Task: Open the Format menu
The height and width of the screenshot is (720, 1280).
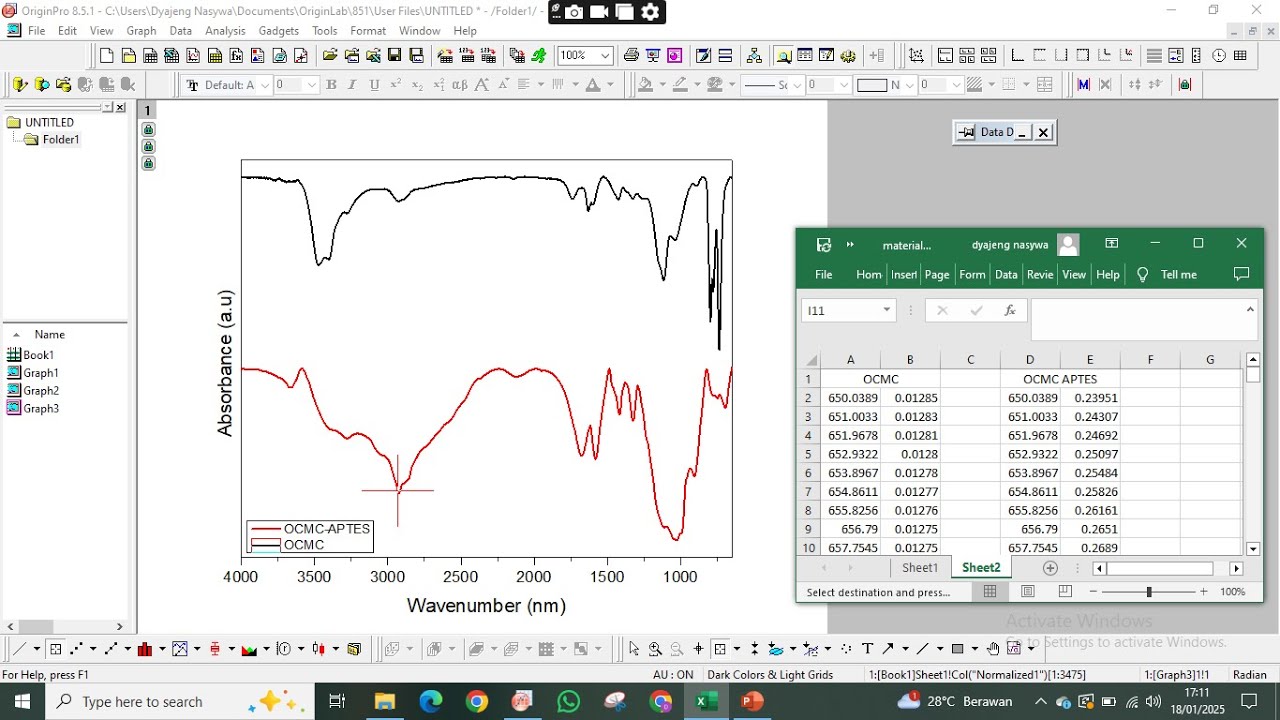Action: [368, 31]
